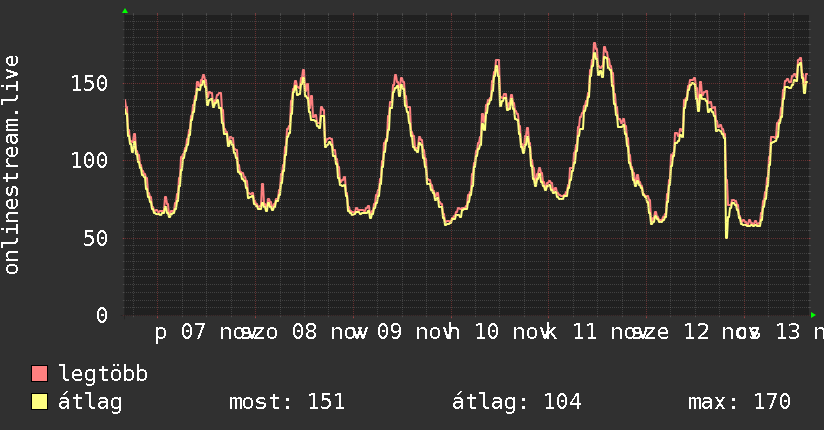
Task: Click the 'max: 170' statistic
Action: pyautogui.click(x=739, y=402)
